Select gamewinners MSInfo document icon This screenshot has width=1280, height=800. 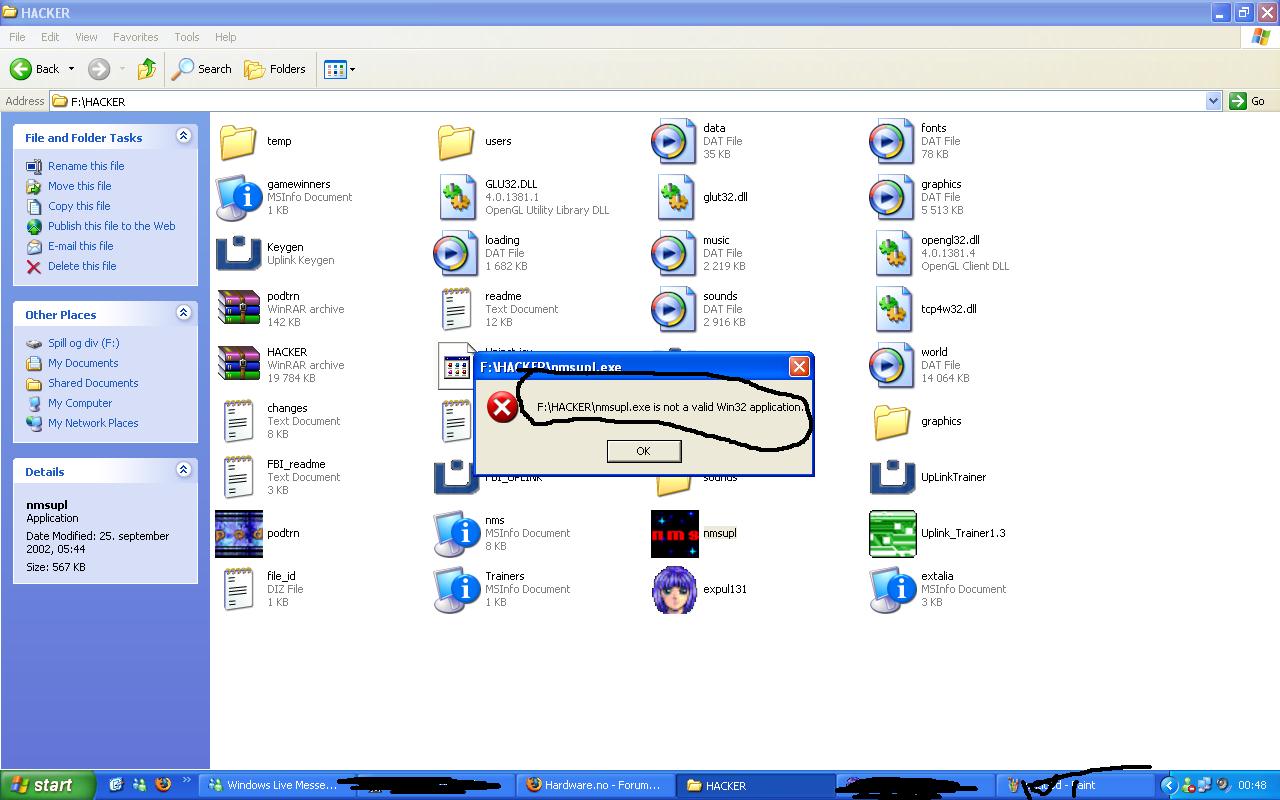238,197
